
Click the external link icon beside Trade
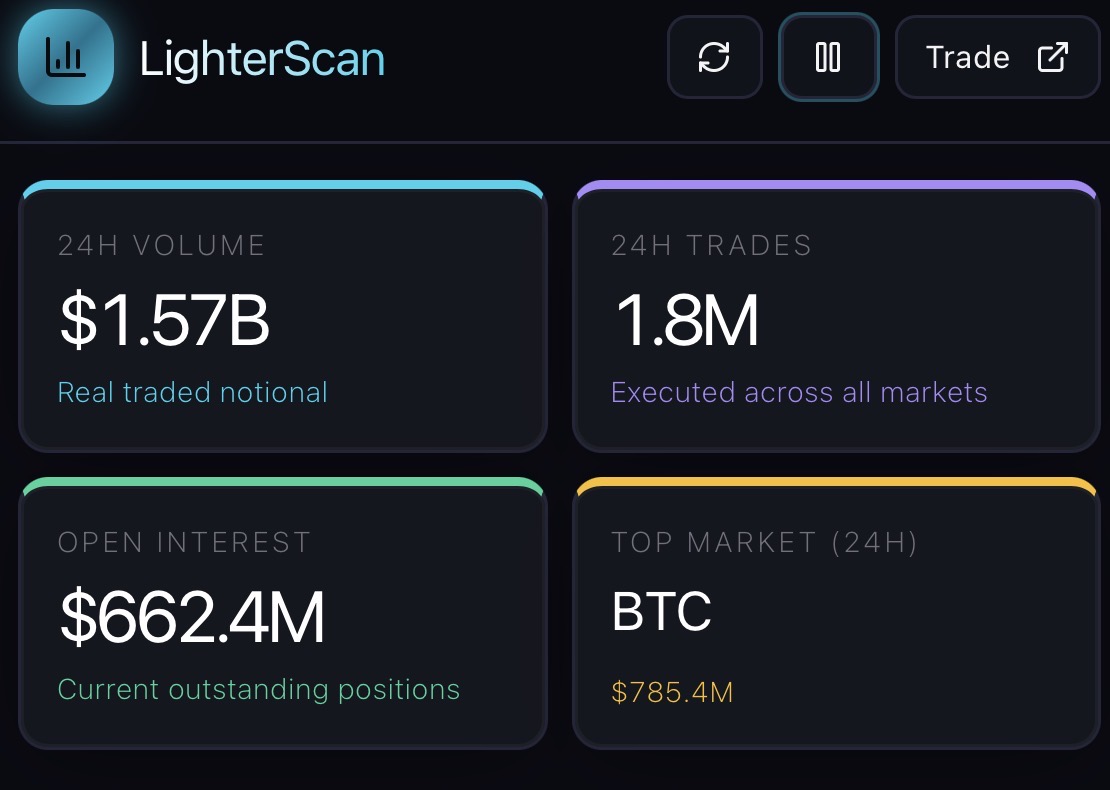[x=1053, y=57]
